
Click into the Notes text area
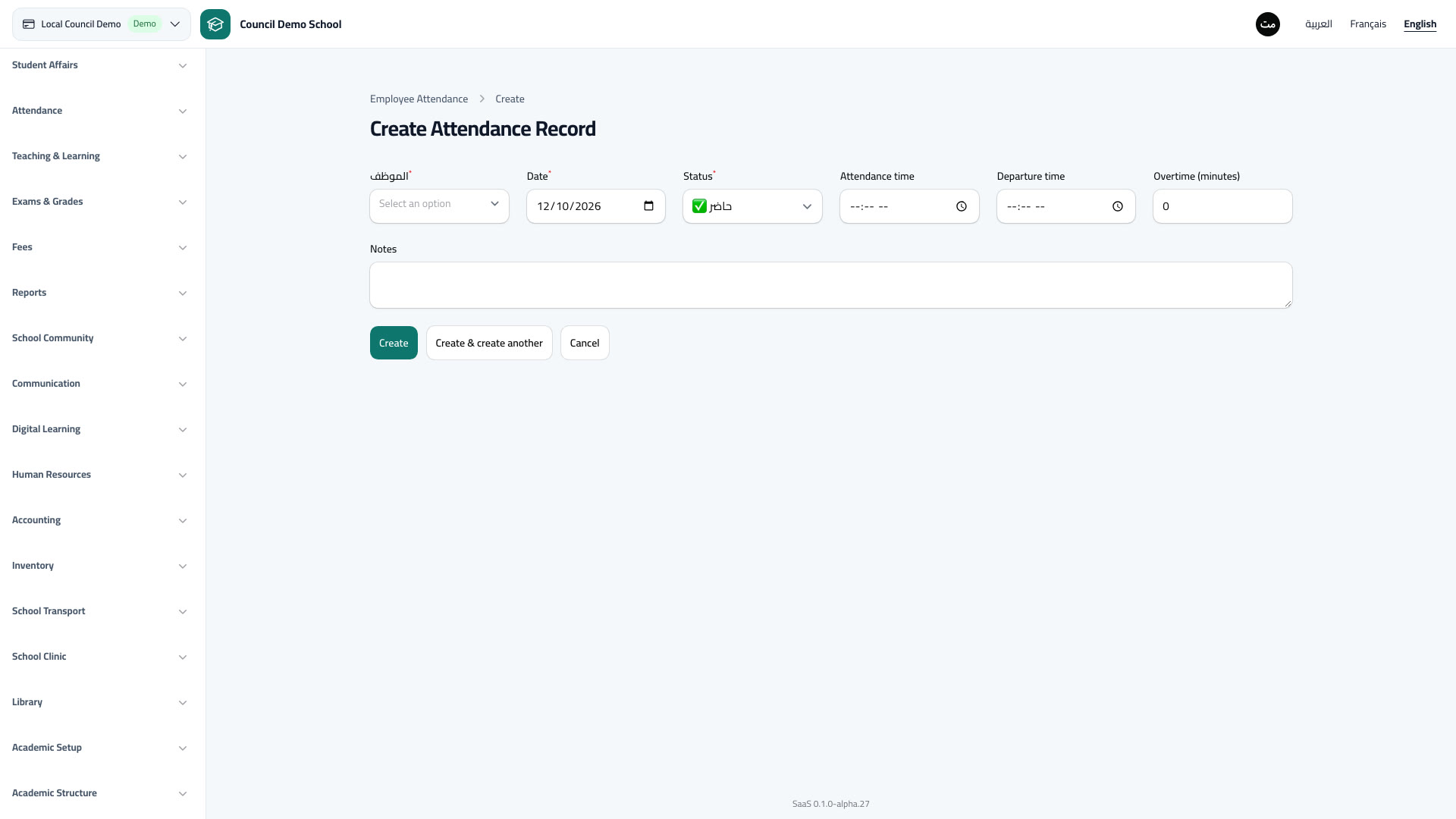831,285
